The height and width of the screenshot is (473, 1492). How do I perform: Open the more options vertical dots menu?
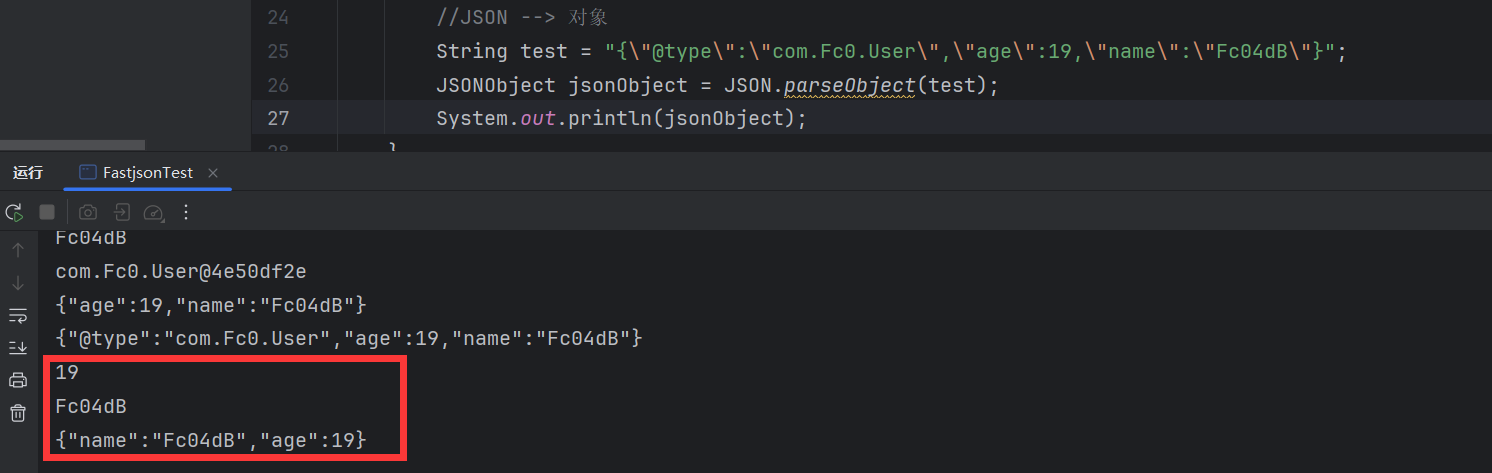pyautogui.click(x=185, y=212)
